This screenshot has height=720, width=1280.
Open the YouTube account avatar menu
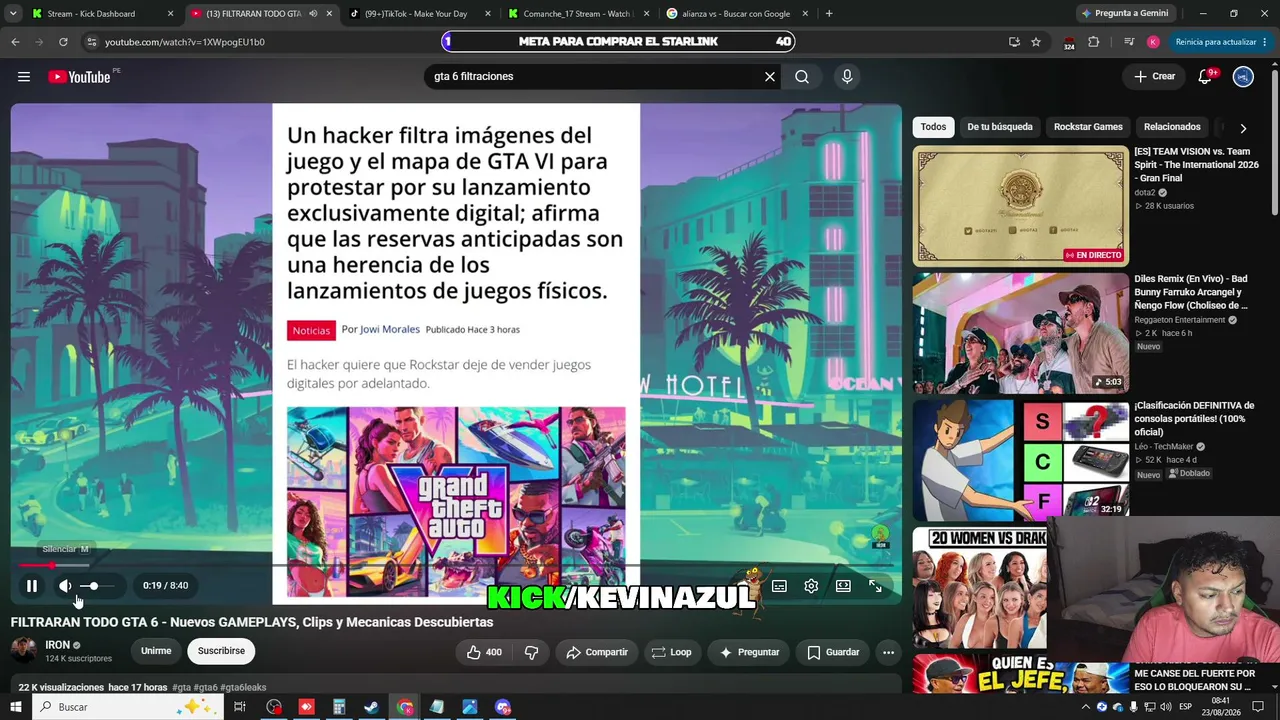pyautogui.click(x=1243, y=77)
